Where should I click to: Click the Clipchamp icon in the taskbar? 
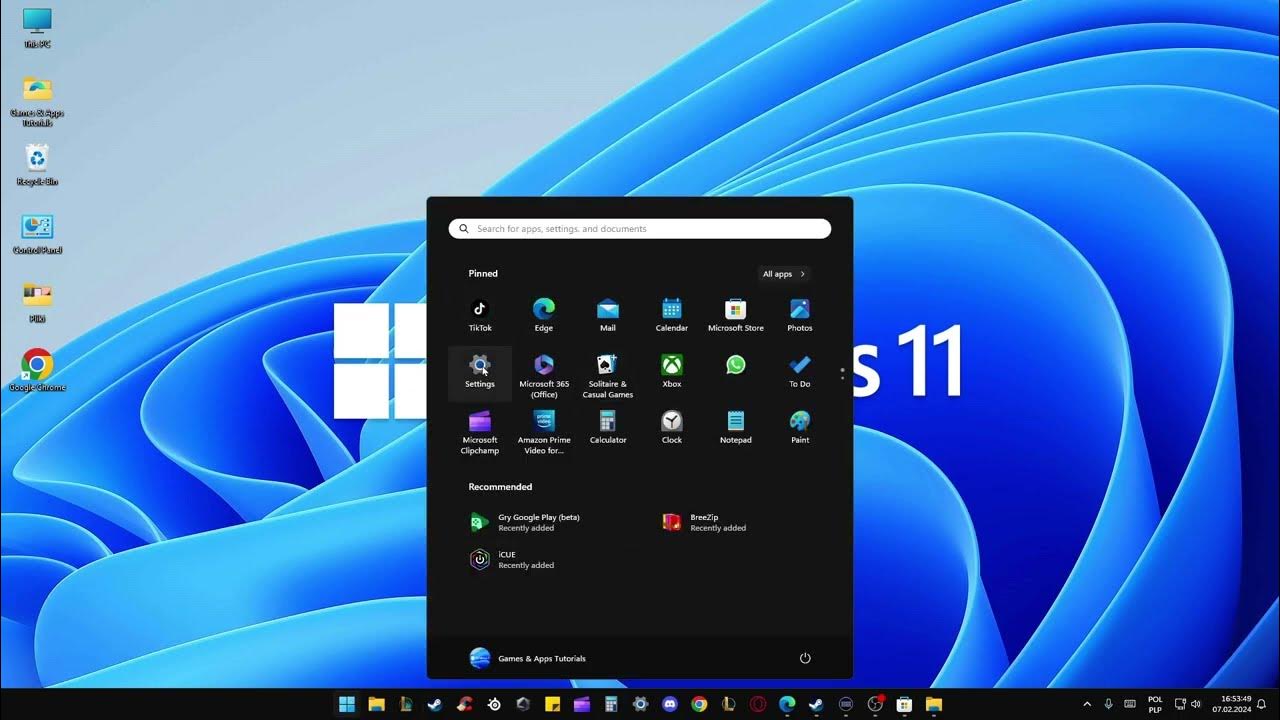click(x=582, y=704)
